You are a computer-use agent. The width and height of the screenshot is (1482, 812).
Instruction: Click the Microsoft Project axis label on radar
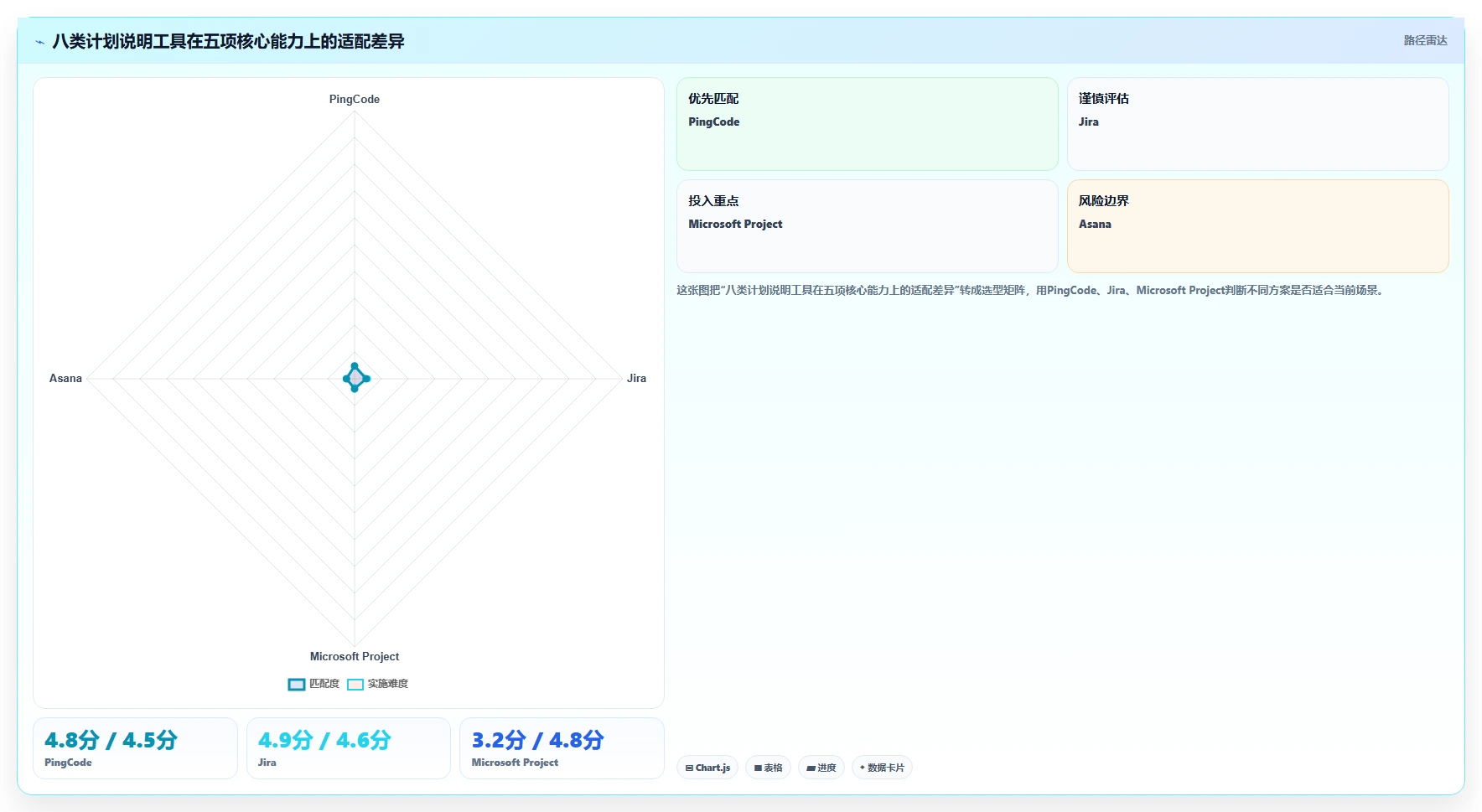355,656
